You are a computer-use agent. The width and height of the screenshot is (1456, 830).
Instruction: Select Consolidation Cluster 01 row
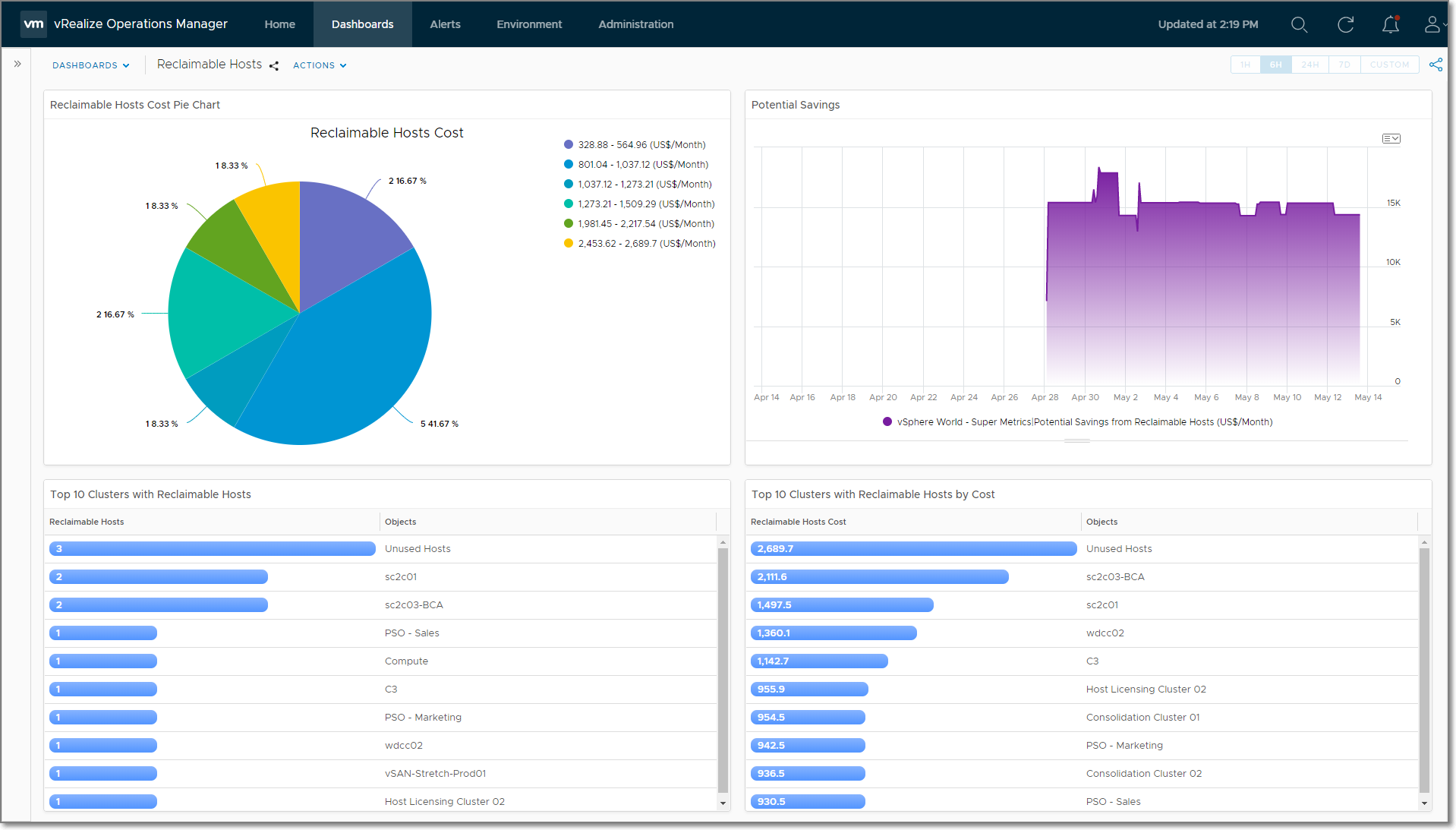[1082, 717]
